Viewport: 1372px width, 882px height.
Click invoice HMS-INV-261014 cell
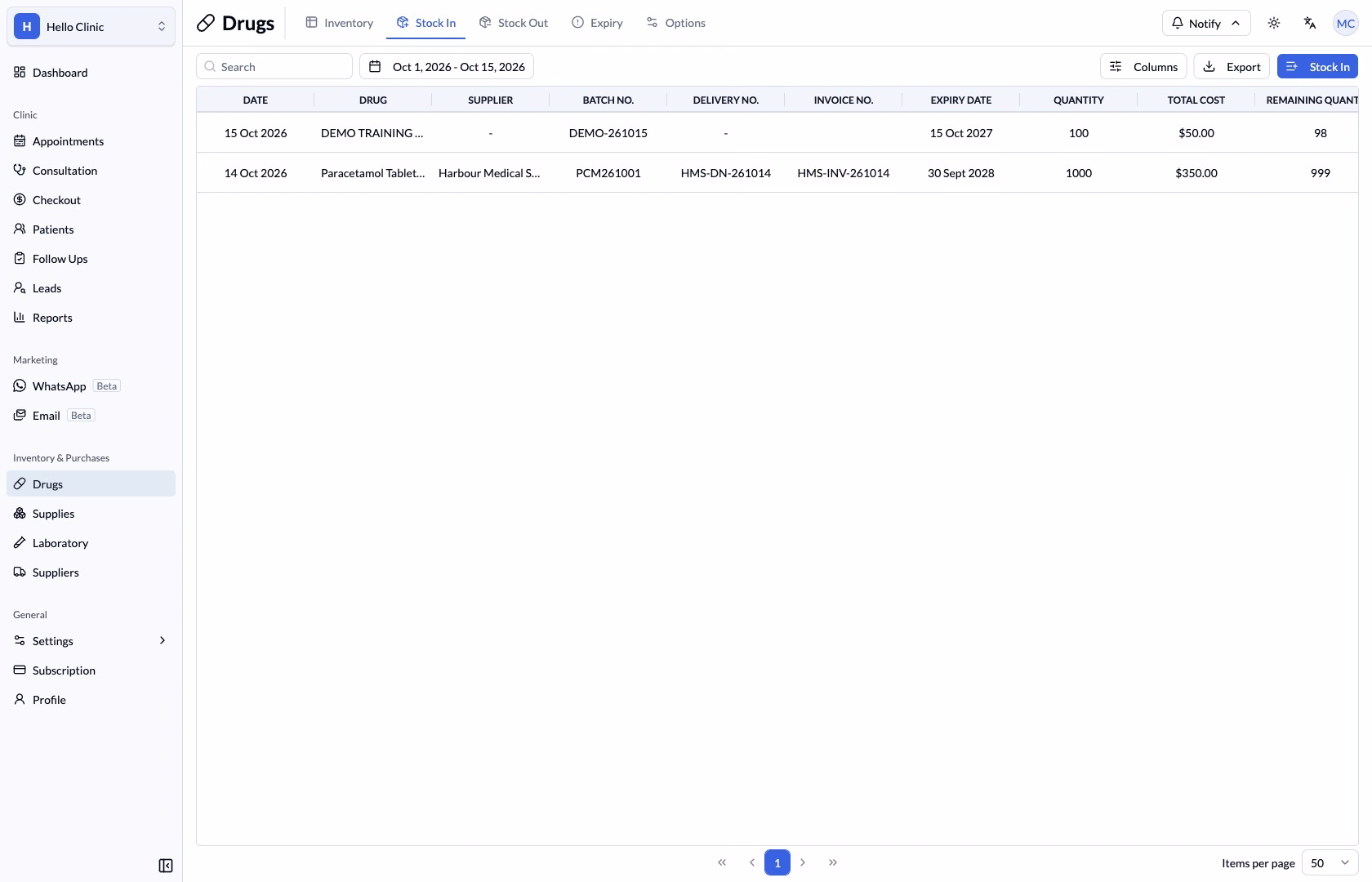point(844,173)
